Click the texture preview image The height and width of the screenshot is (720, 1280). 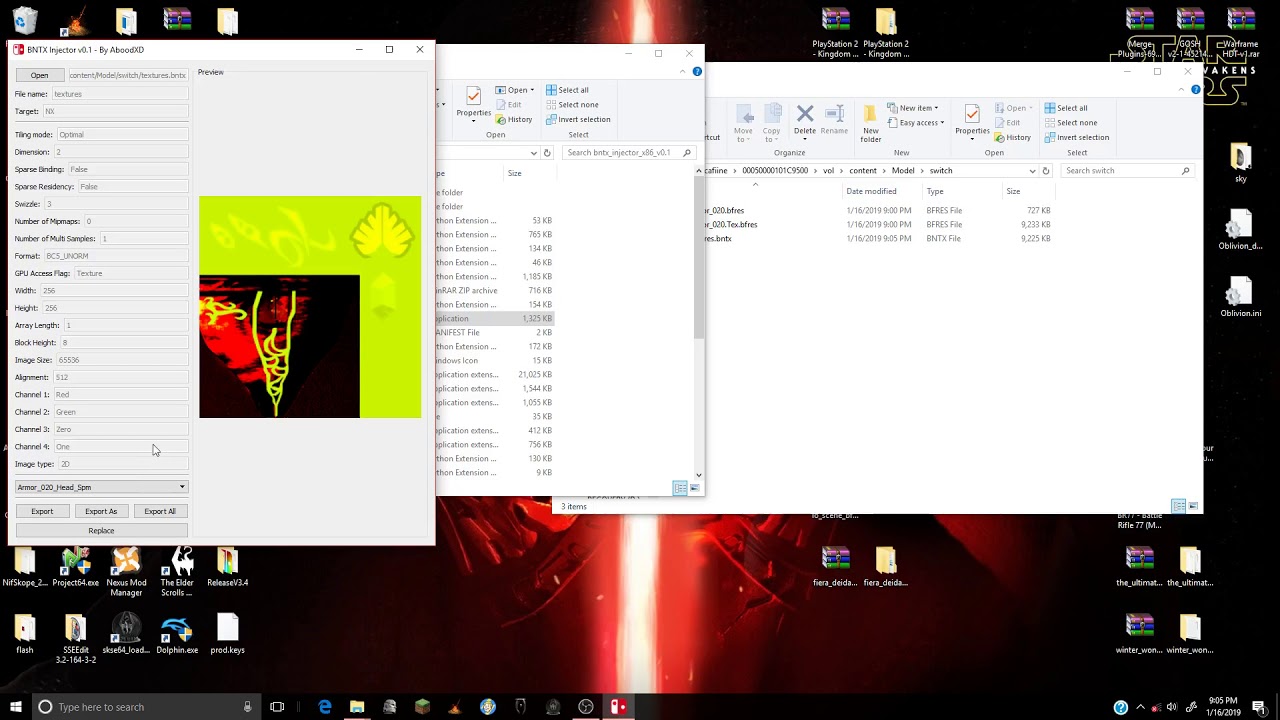pos(310,307)
